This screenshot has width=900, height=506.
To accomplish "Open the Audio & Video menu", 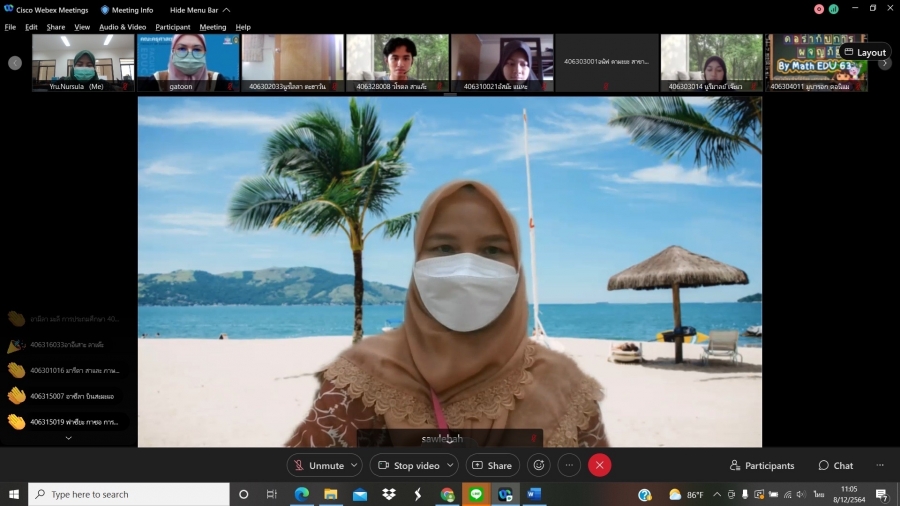I will (x=122, y=27).
